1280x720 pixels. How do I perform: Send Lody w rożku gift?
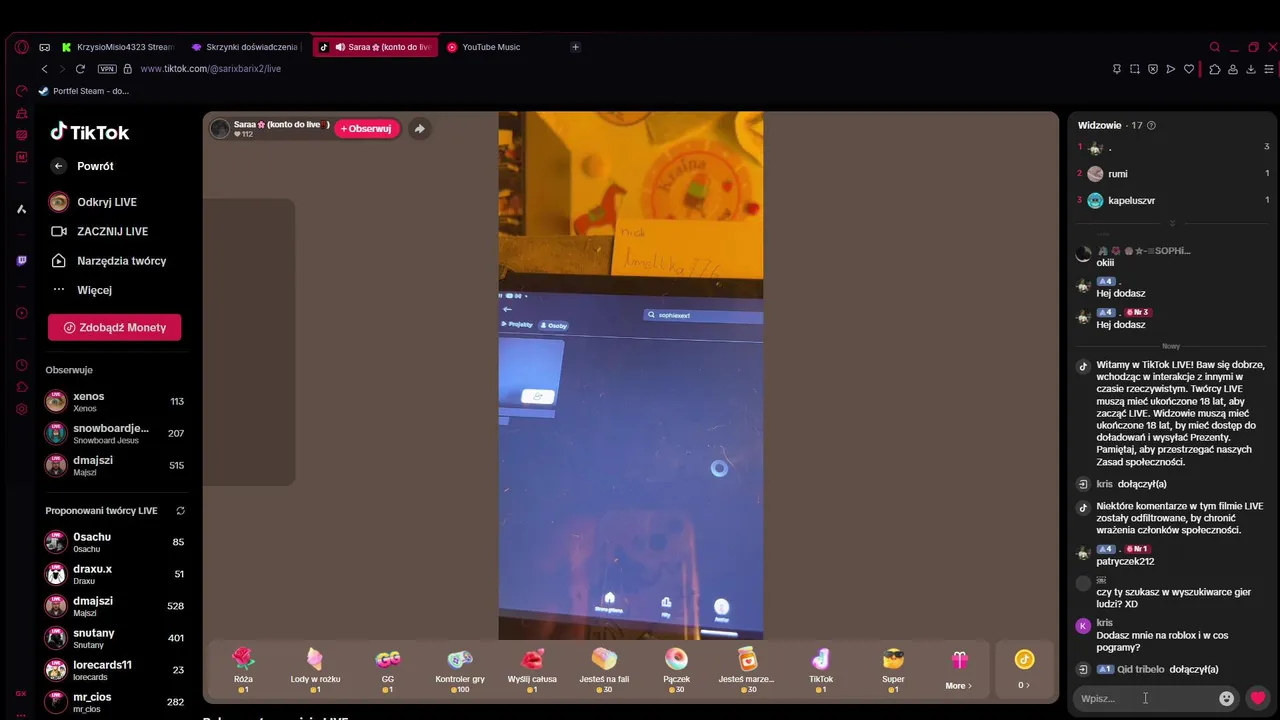(x=315, y=669)
